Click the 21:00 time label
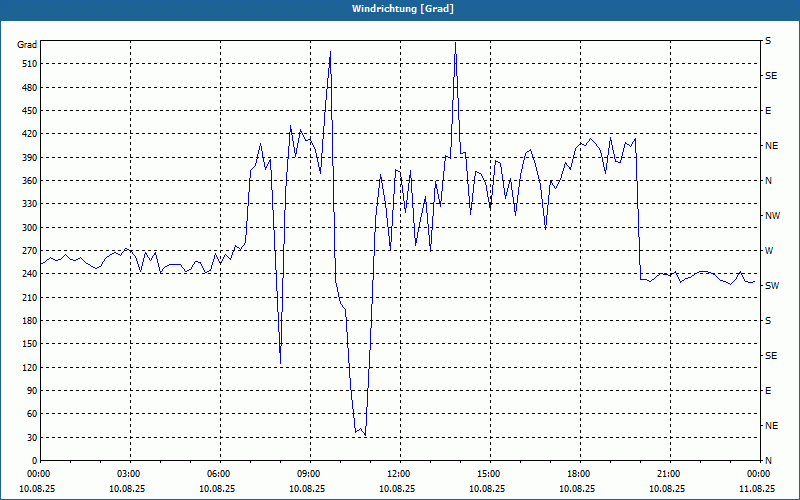 coord(667,473)
